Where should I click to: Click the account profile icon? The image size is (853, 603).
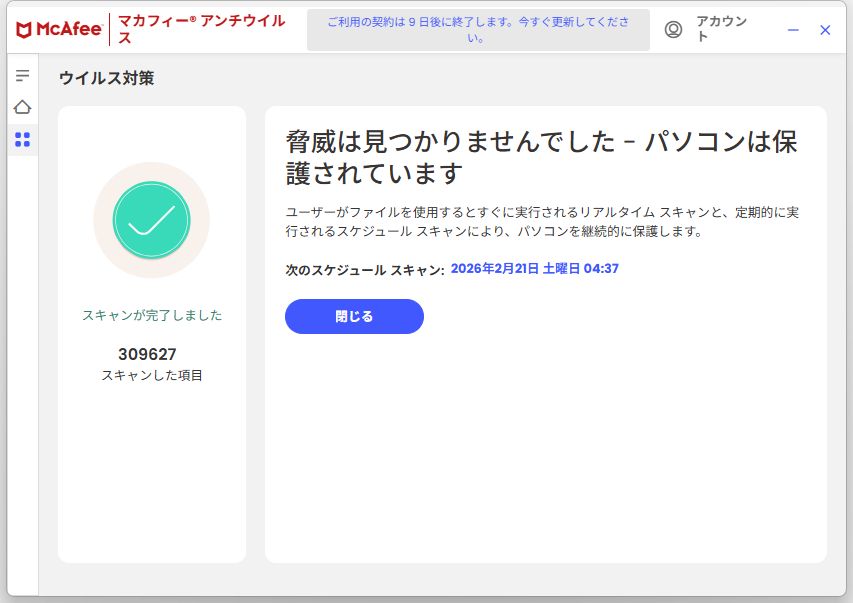pos(673,30)
